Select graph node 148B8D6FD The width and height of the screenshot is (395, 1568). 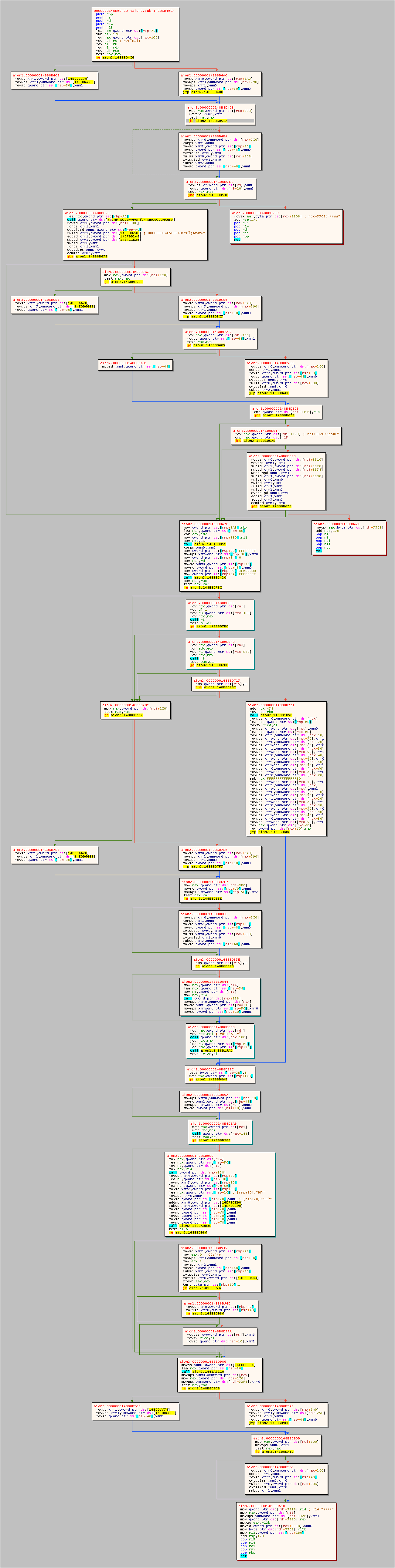pos(220,653)
